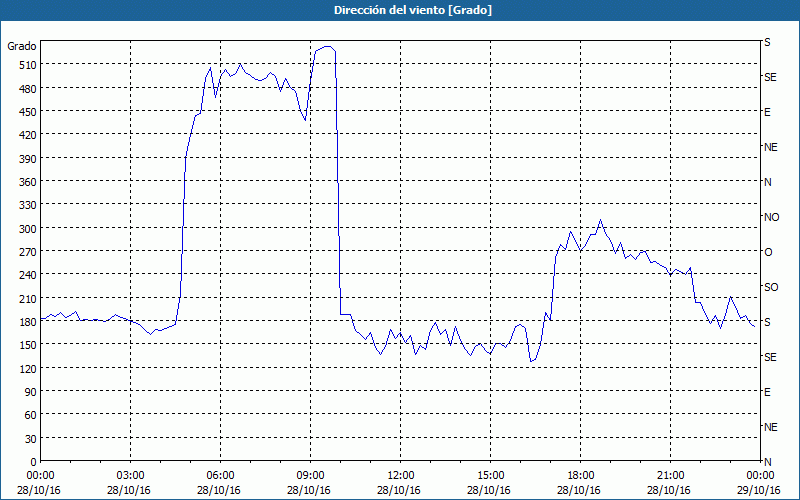This screenshot has height=500, width=800.
Task: Click the 00:00 29/10/16 end time label
Action: 760,483
